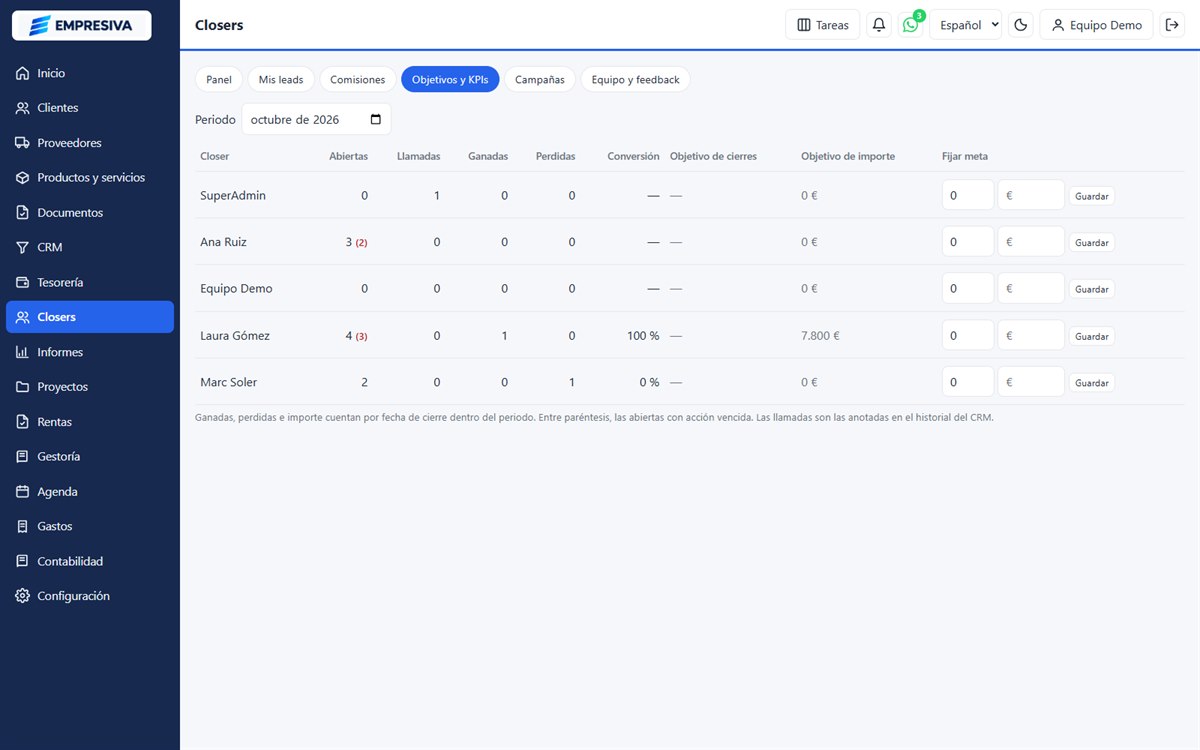The width and height of the screenshot is (1200, 750).
Task: Click the Inicio house icon in sidebar
Action: 23,73
